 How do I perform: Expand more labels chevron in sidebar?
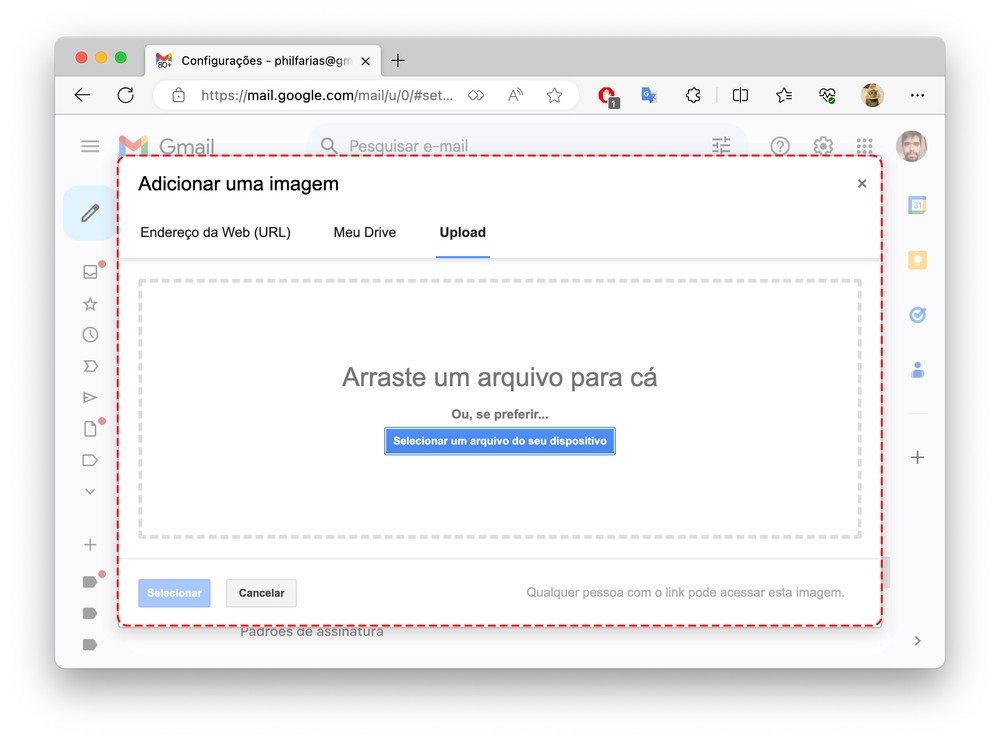pos(90,492)
